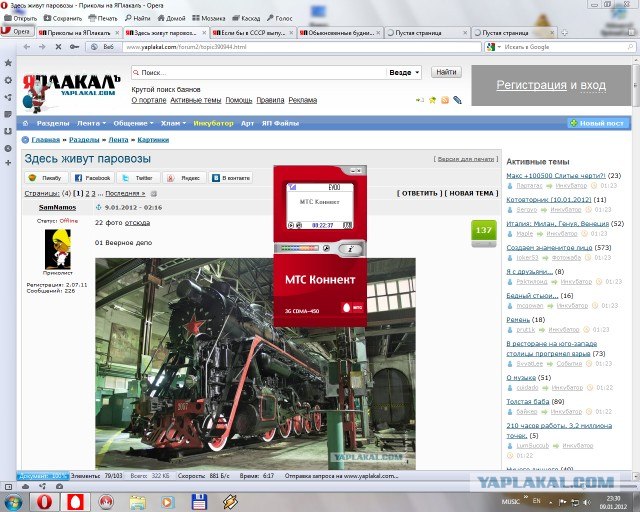Open the Регистрация и вход link
640x512 pixels.
coord(551,87)
